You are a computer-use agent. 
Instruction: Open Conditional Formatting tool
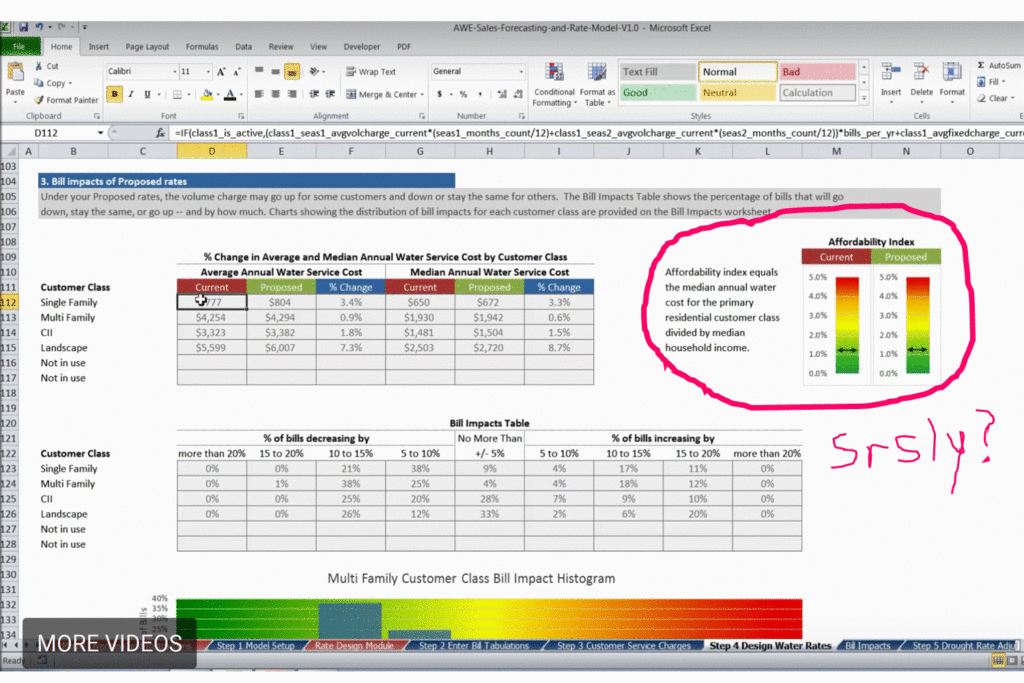552,74
